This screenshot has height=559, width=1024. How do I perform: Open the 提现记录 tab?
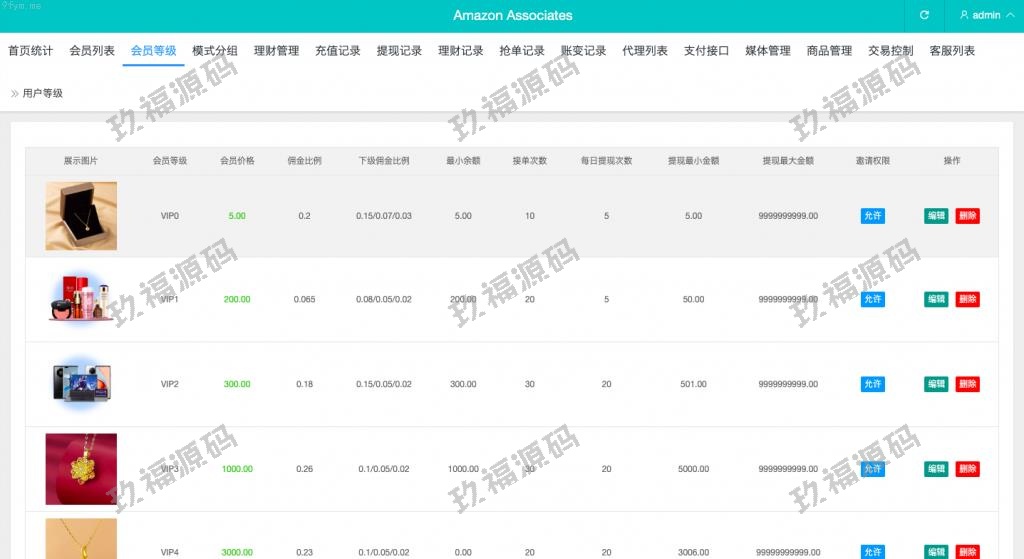point(399,51)
